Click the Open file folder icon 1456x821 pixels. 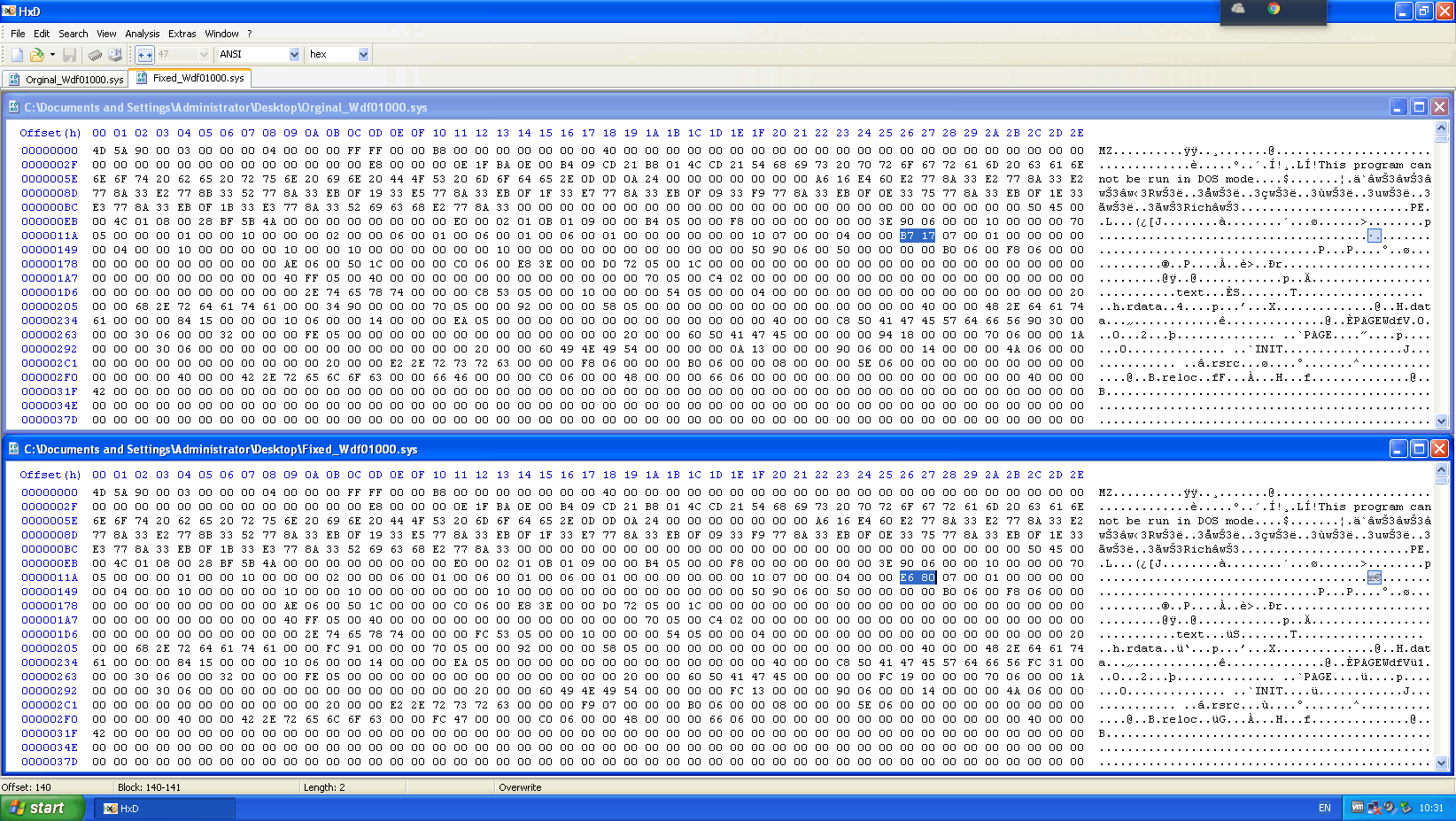click(x=36, y=55)
